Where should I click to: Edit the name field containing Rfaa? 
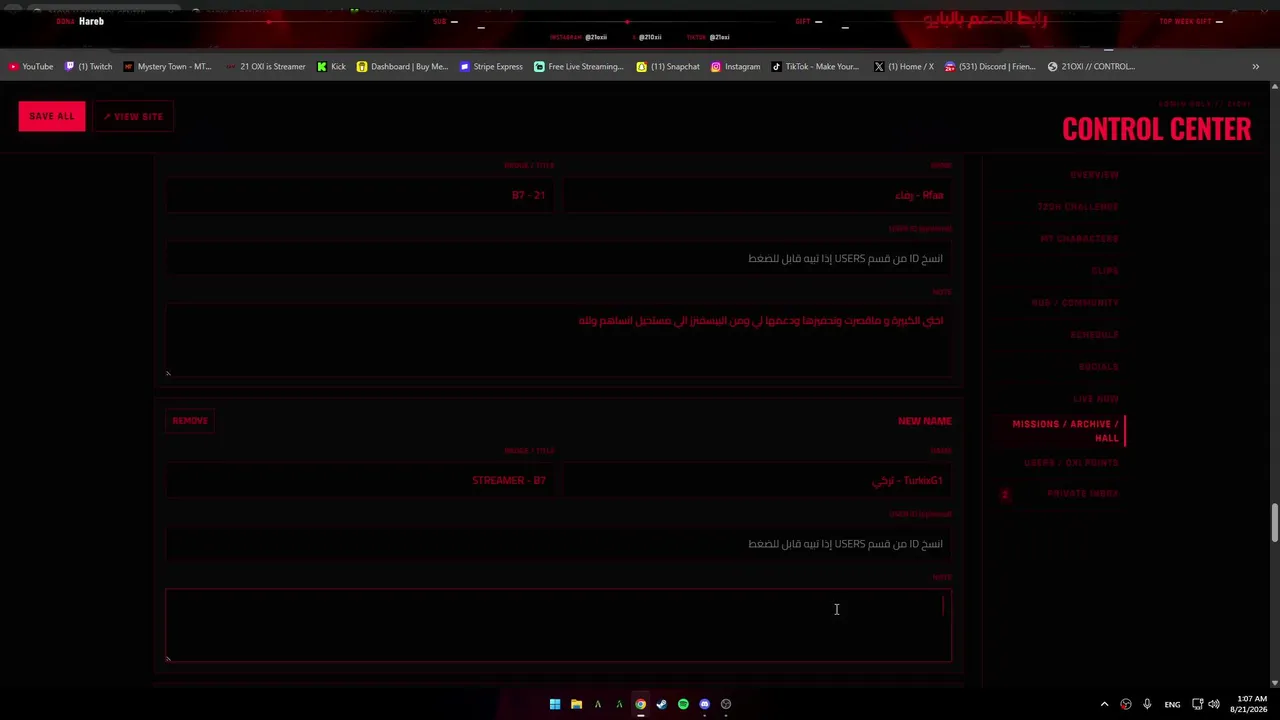tap(757, 195)
